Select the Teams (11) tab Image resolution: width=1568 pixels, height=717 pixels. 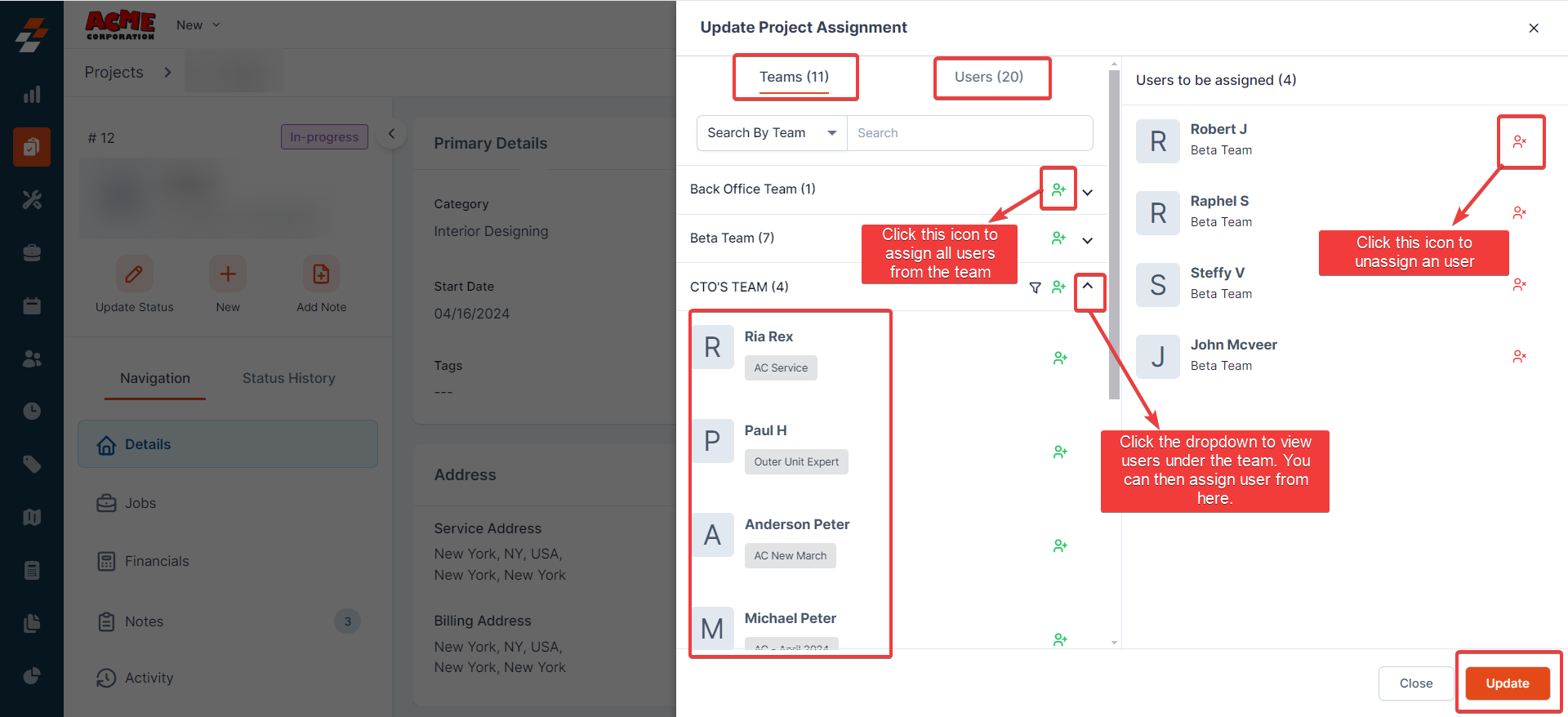[x=794, y=77]
